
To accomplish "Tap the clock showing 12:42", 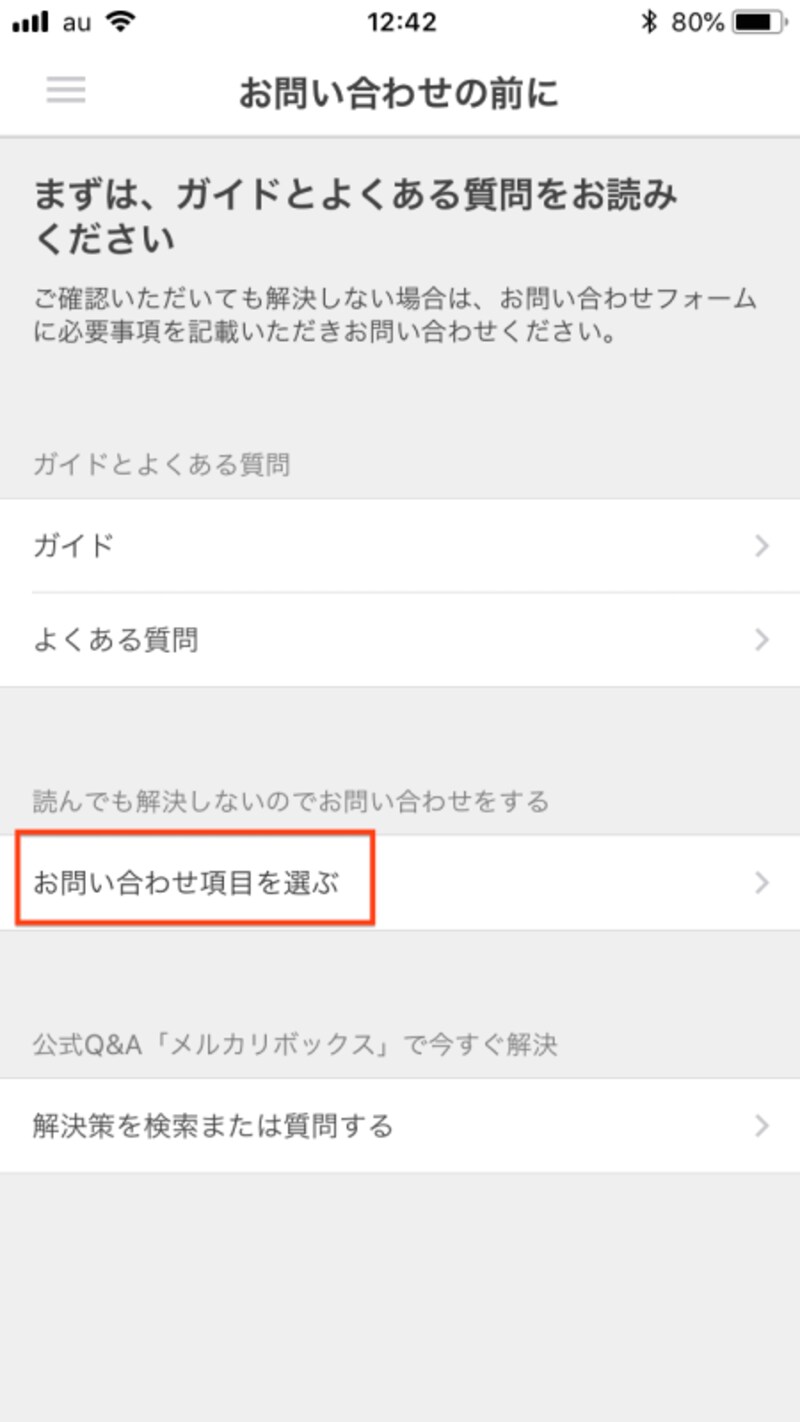I will (400, 20).
